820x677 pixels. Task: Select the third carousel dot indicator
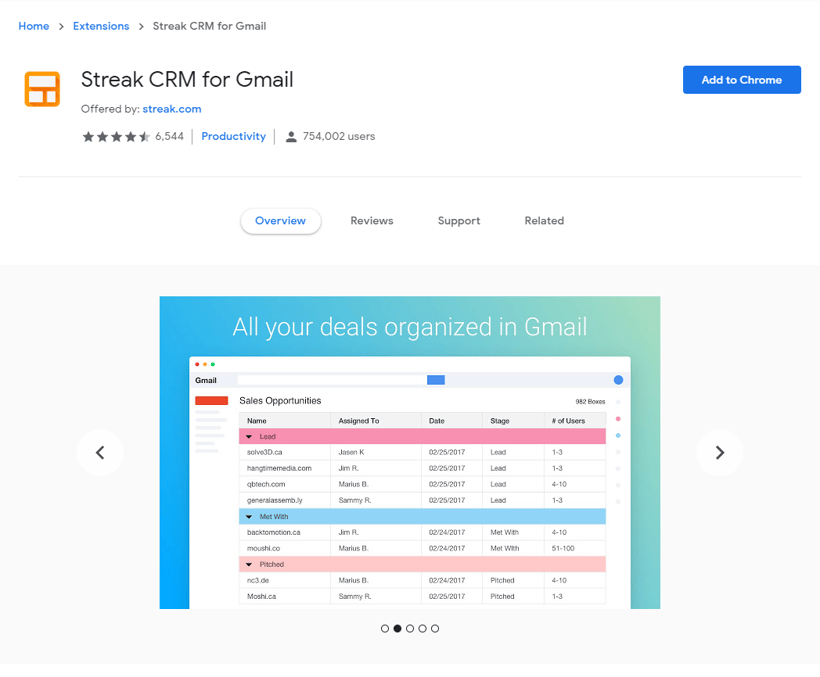pos(410,629)
